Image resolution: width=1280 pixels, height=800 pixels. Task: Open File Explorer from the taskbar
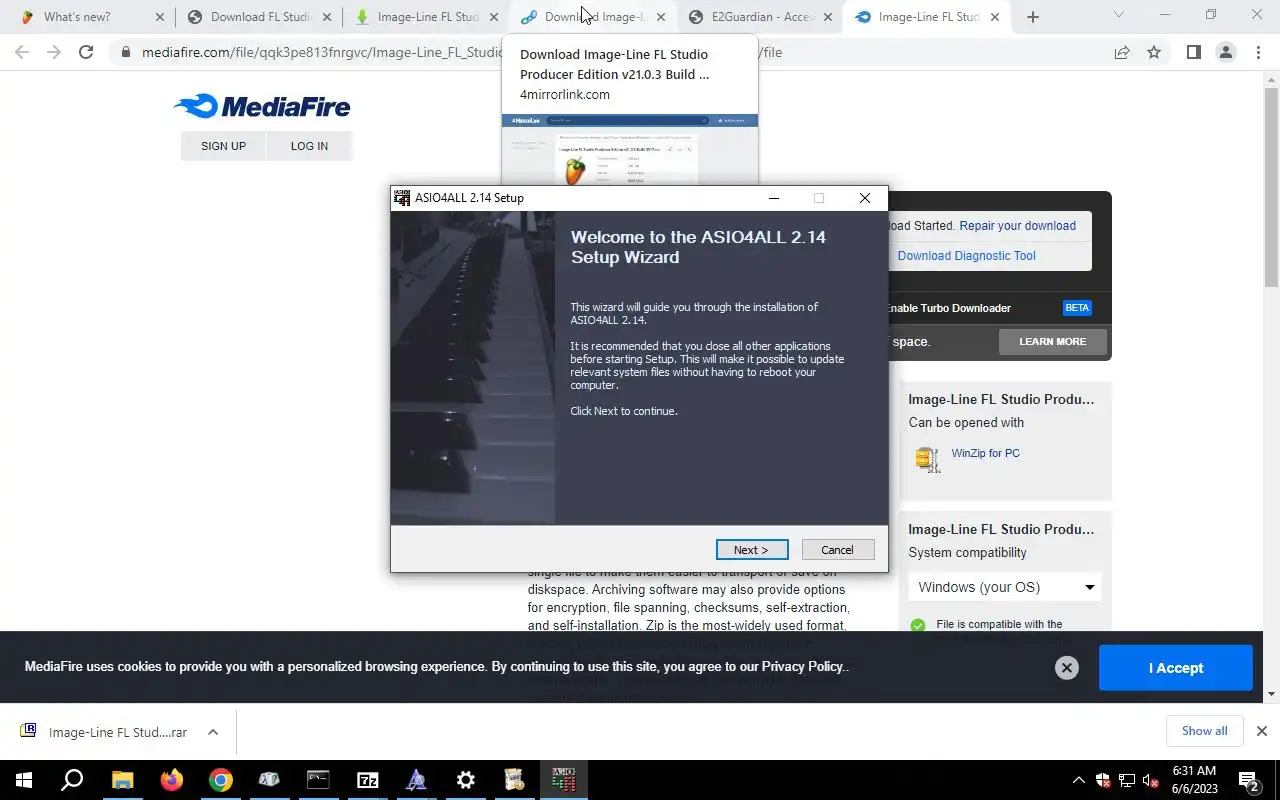click(122, 780)
